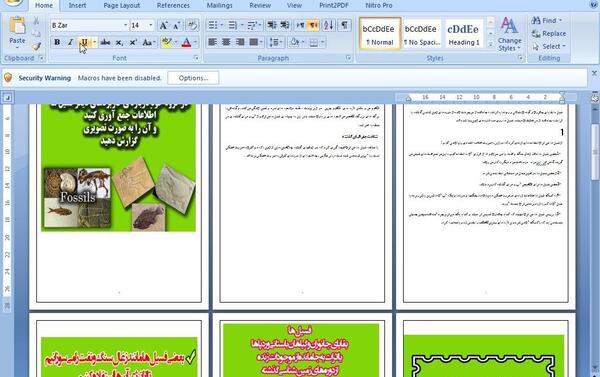This screenshot has width=600, height=377.
Task: Activate the Format Painter brush
Action: (x=36, y=46)
